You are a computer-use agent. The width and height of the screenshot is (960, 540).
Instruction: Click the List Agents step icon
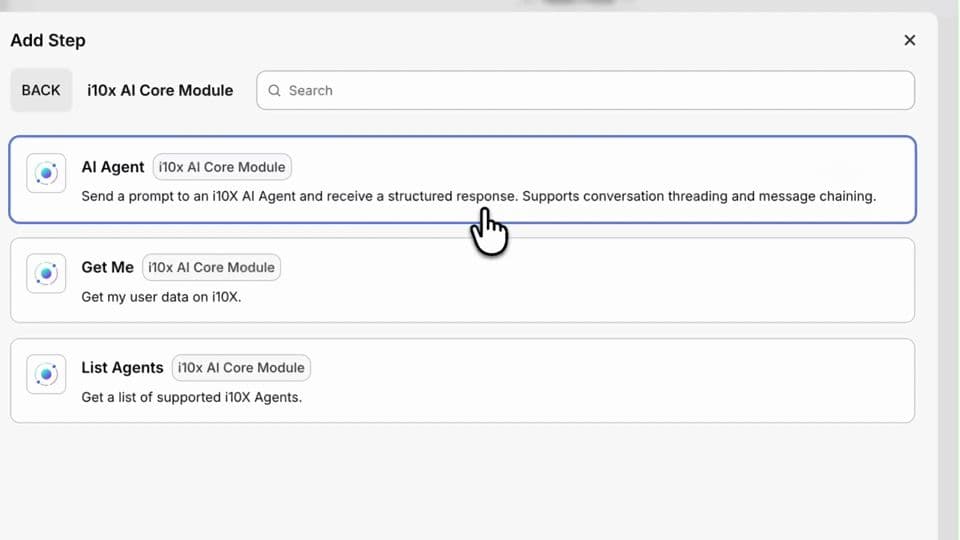click(46, 374)
